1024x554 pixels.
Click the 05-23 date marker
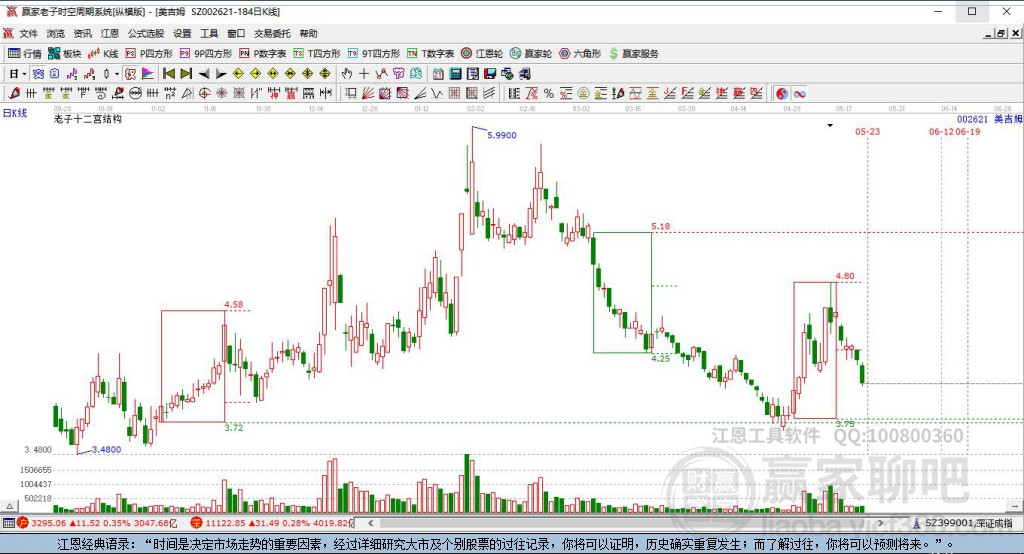pos(867,132)
